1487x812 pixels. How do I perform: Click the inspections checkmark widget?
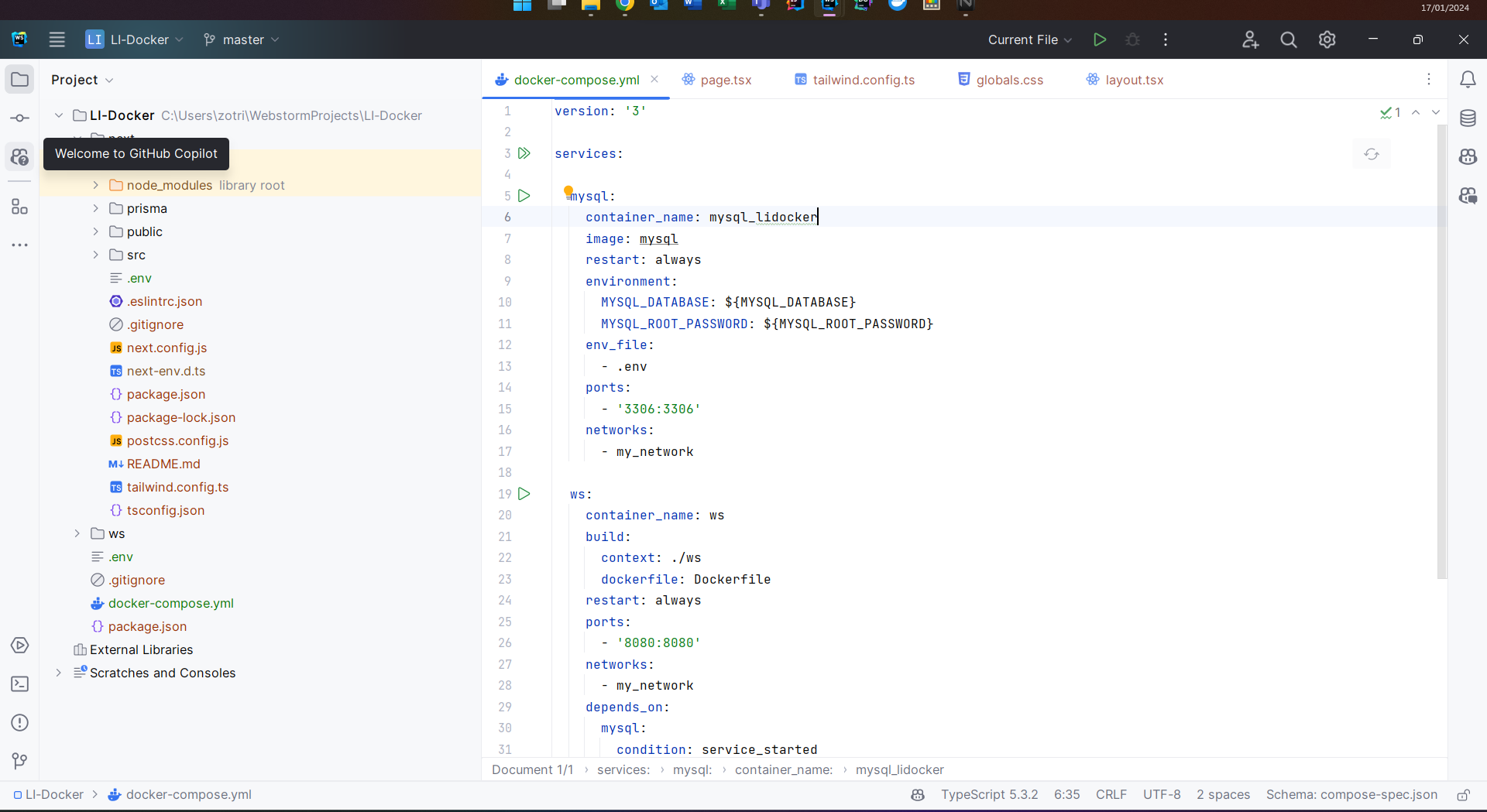pos(1390,112)
